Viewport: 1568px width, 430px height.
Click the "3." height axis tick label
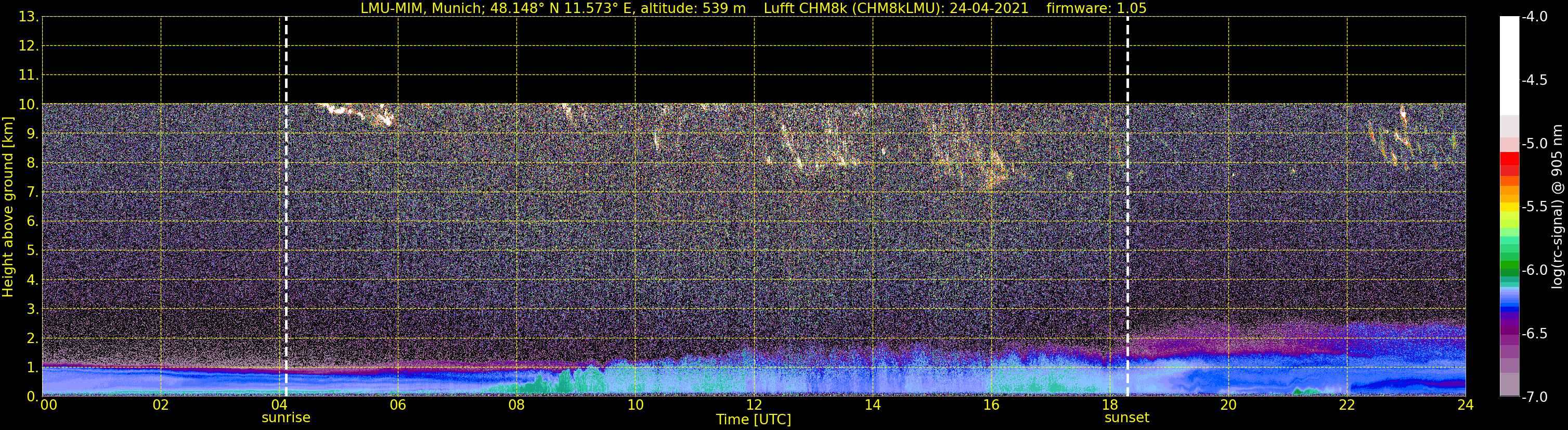click(x=32, y=309)
